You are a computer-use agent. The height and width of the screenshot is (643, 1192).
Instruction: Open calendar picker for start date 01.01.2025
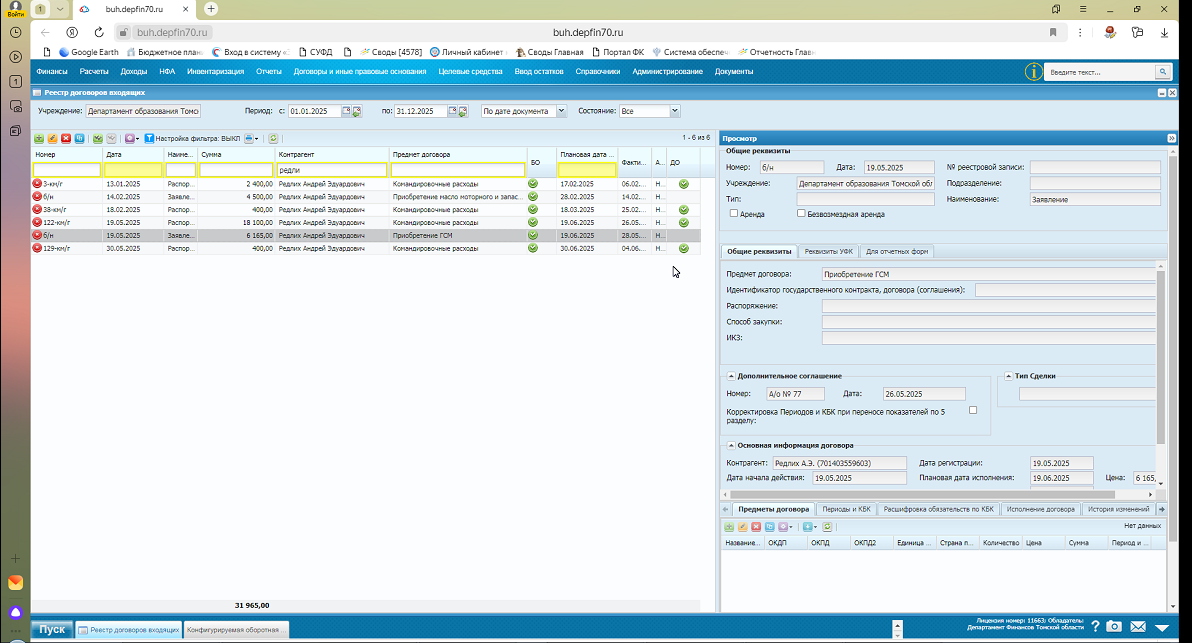point(346,111)
